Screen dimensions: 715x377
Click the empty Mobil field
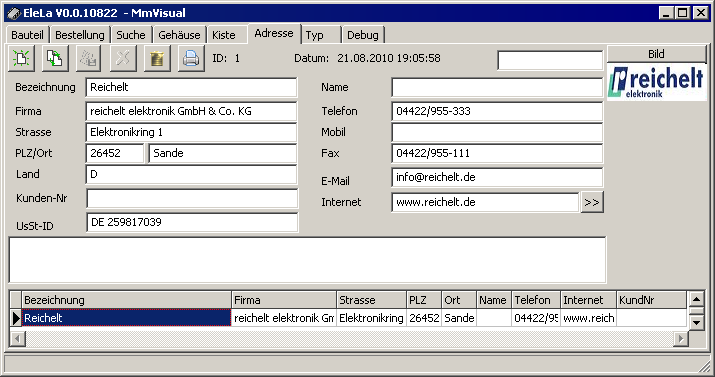497,132
